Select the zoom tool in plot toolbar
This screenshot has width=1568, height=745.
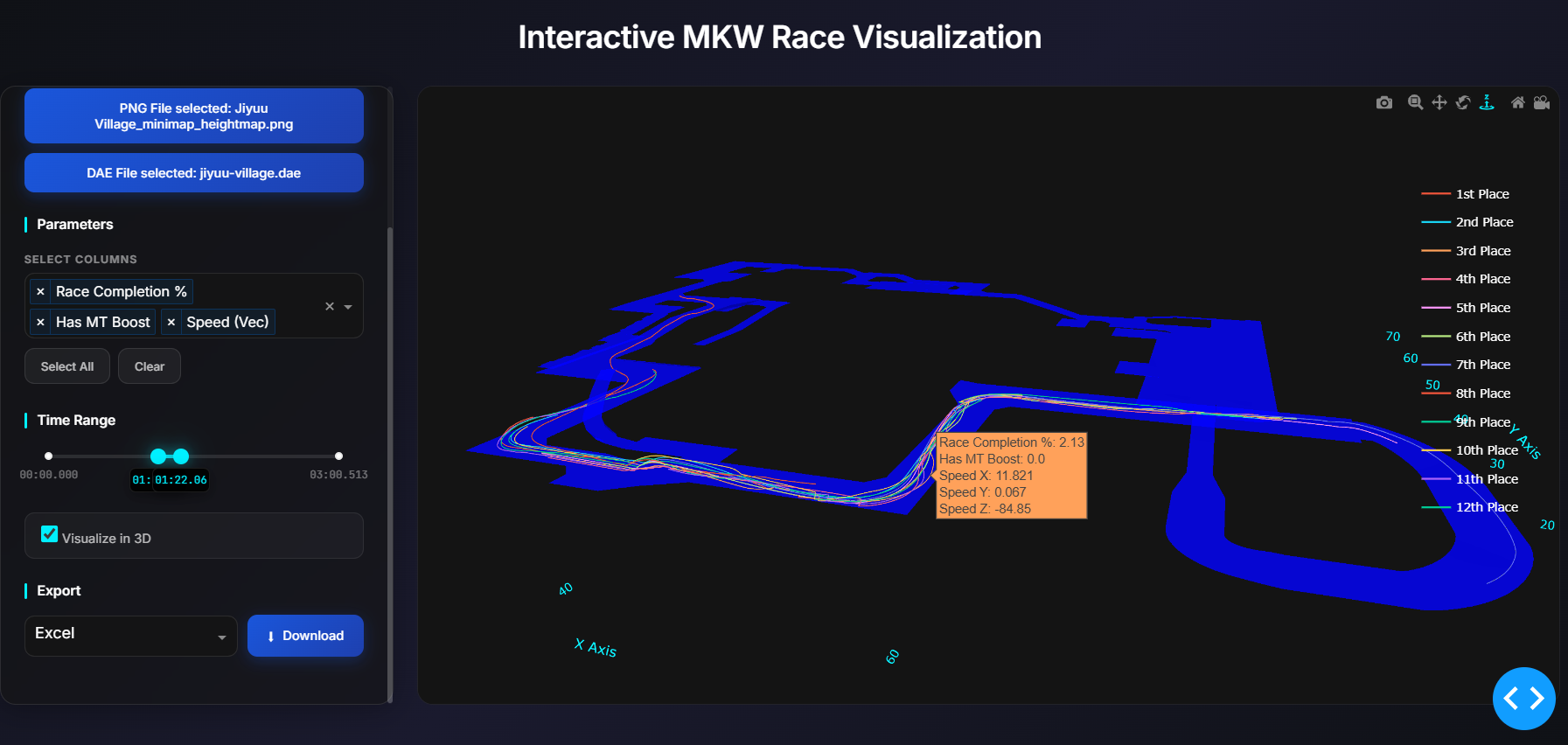[1415, 103]
